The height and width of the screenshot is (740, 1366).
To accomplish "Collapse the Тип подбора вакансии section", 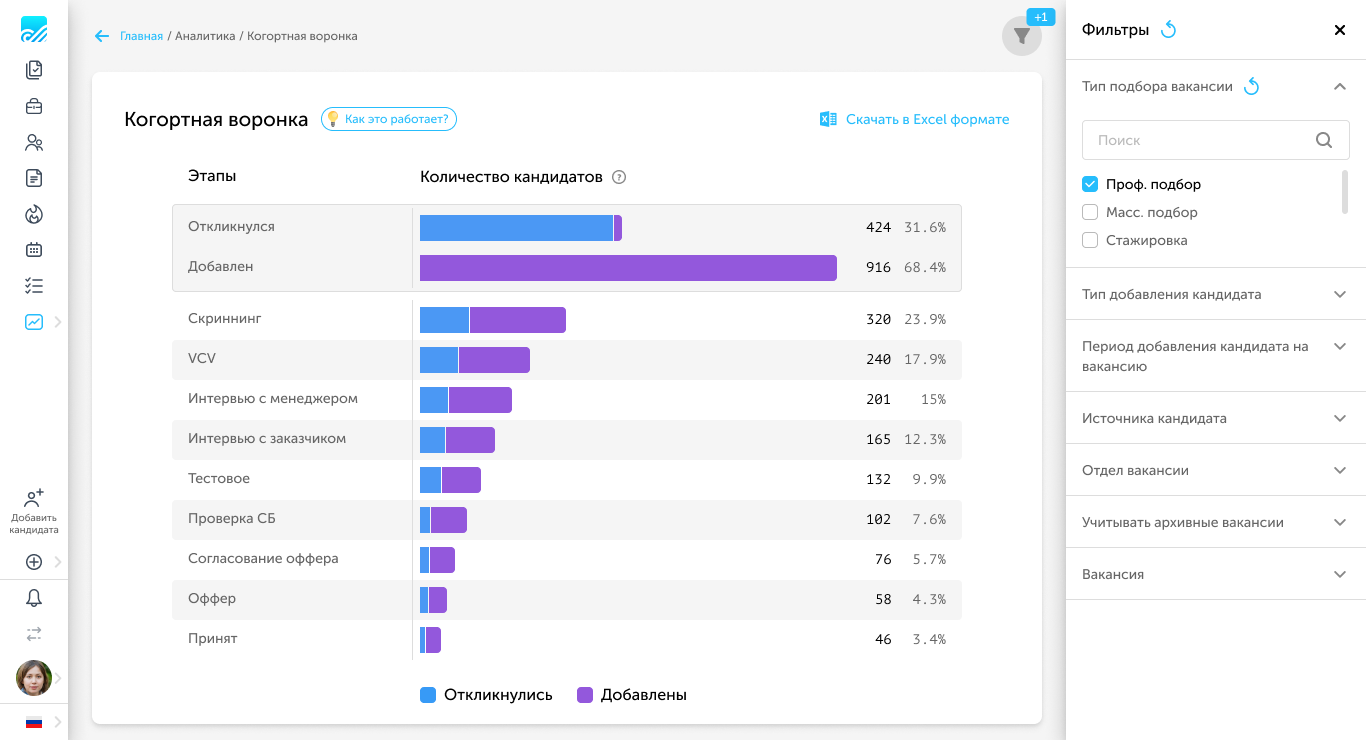I will (1340, 86).
